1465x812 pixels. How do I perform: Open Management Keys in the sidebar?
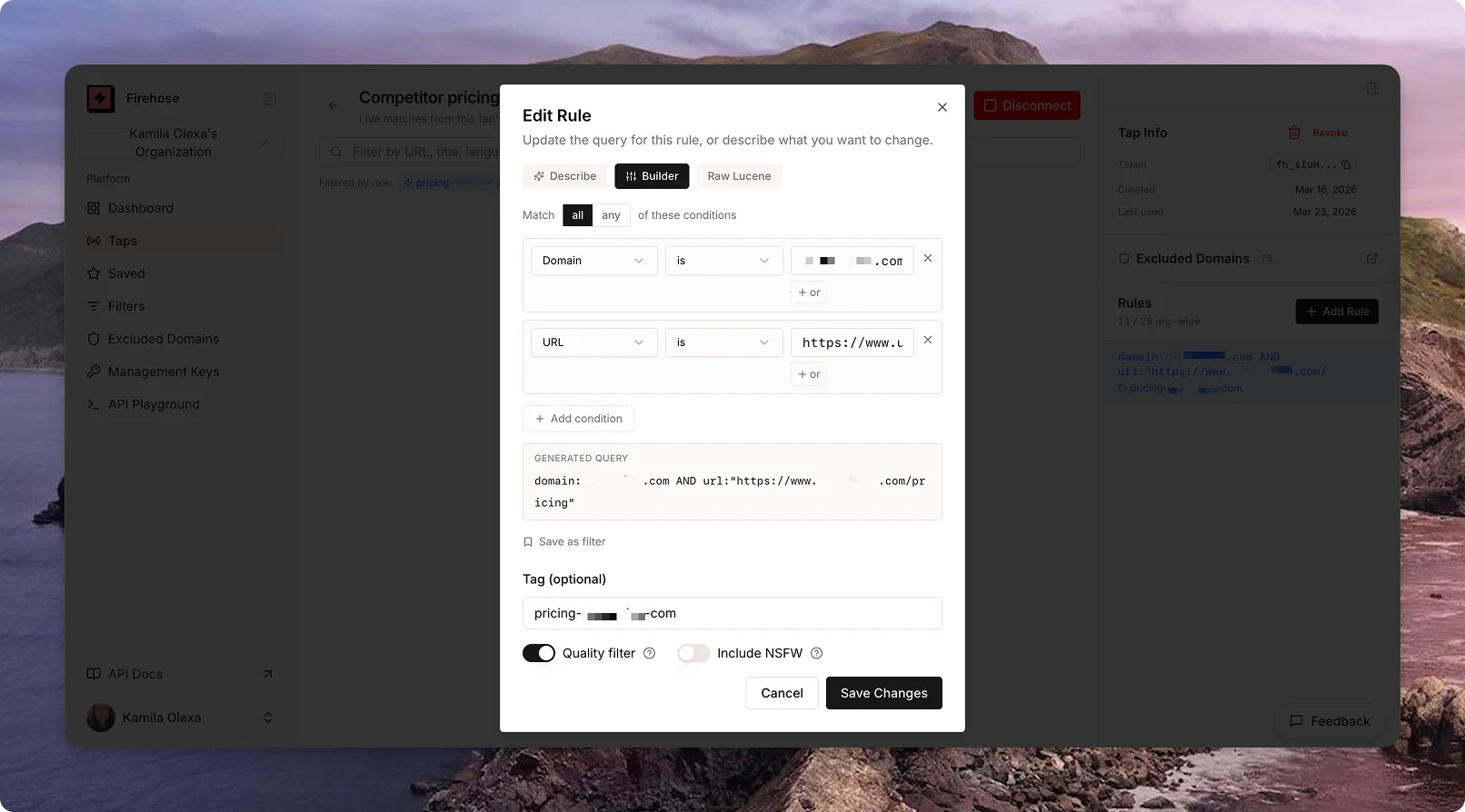pos(182,371)
